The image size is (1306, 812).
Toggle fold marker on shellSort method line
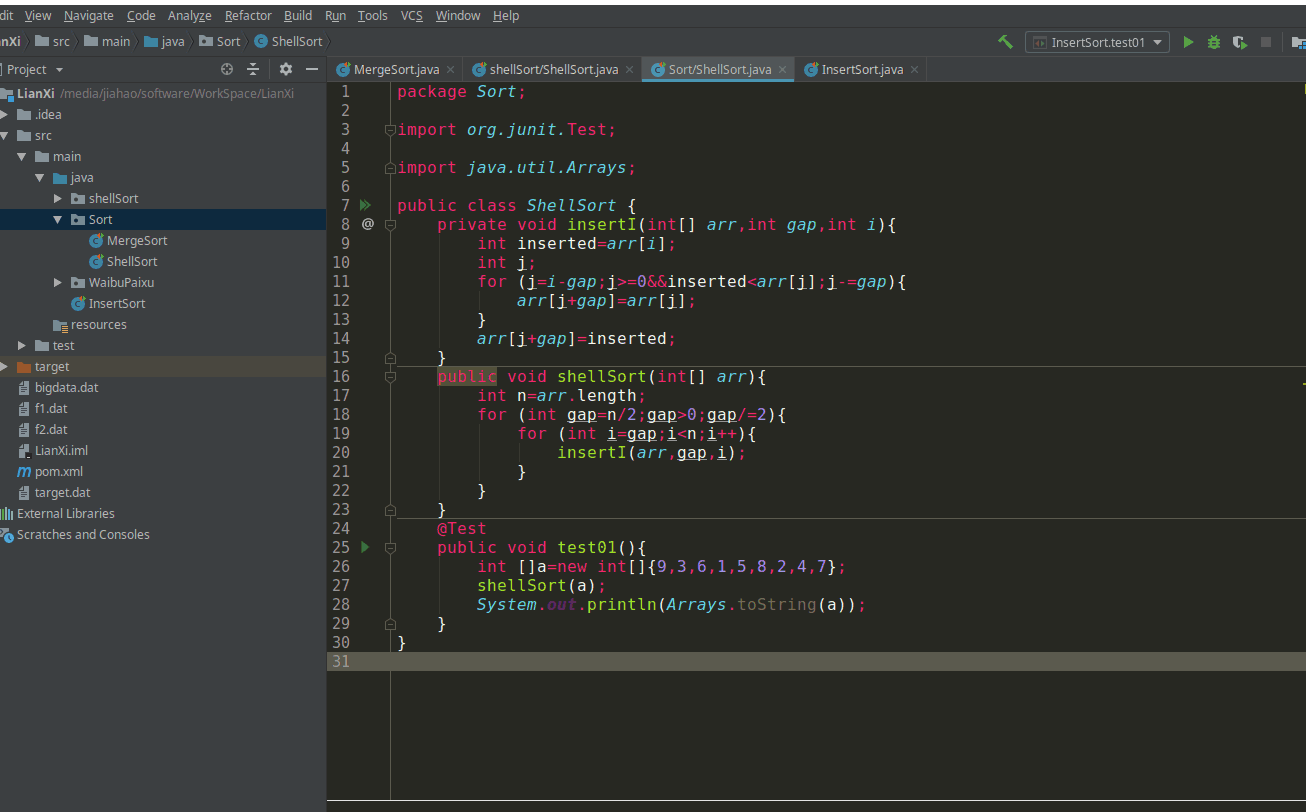click(391, 377)
